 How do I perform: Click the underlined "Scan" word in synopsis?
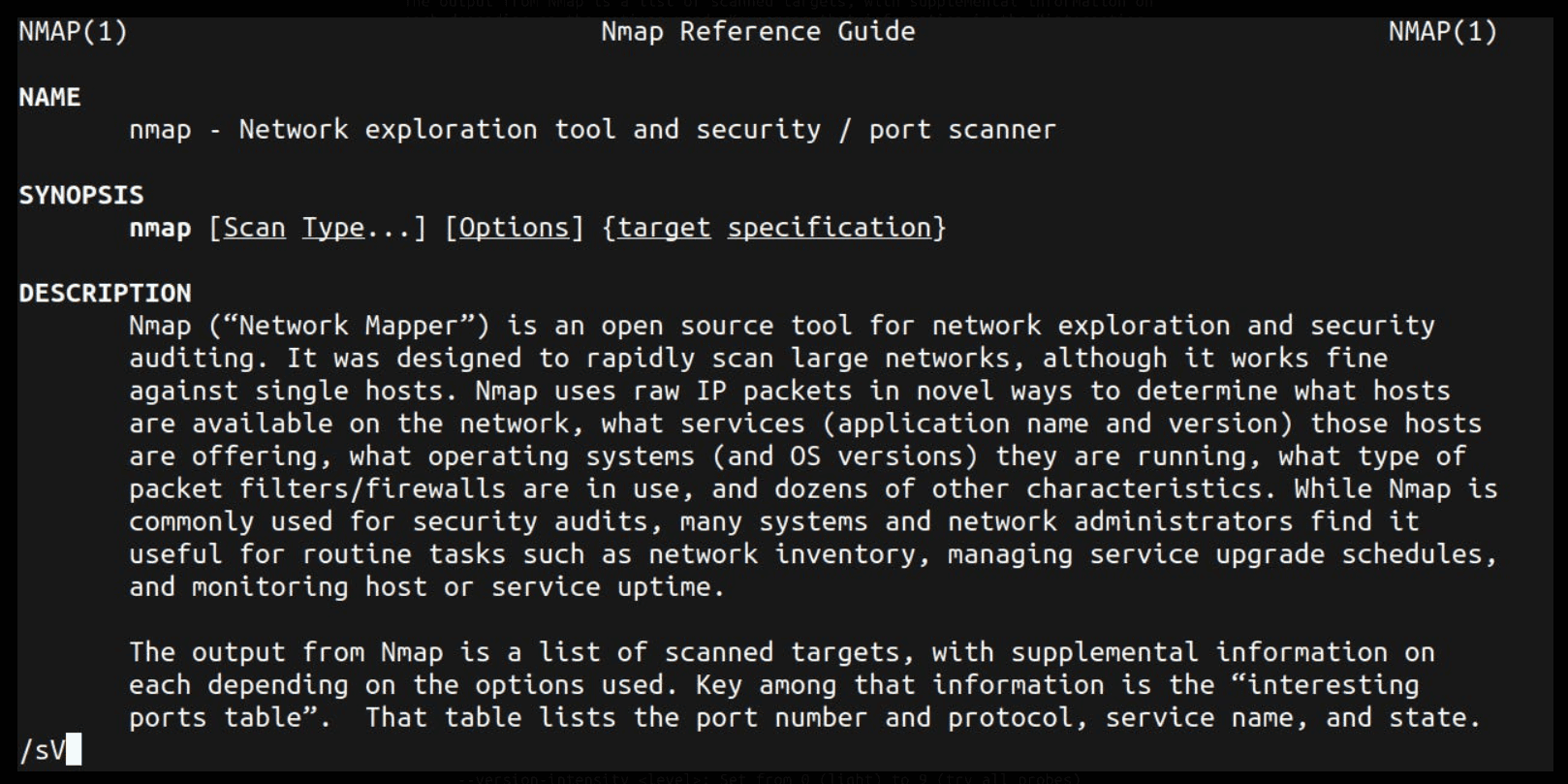[x=254, y=228]
